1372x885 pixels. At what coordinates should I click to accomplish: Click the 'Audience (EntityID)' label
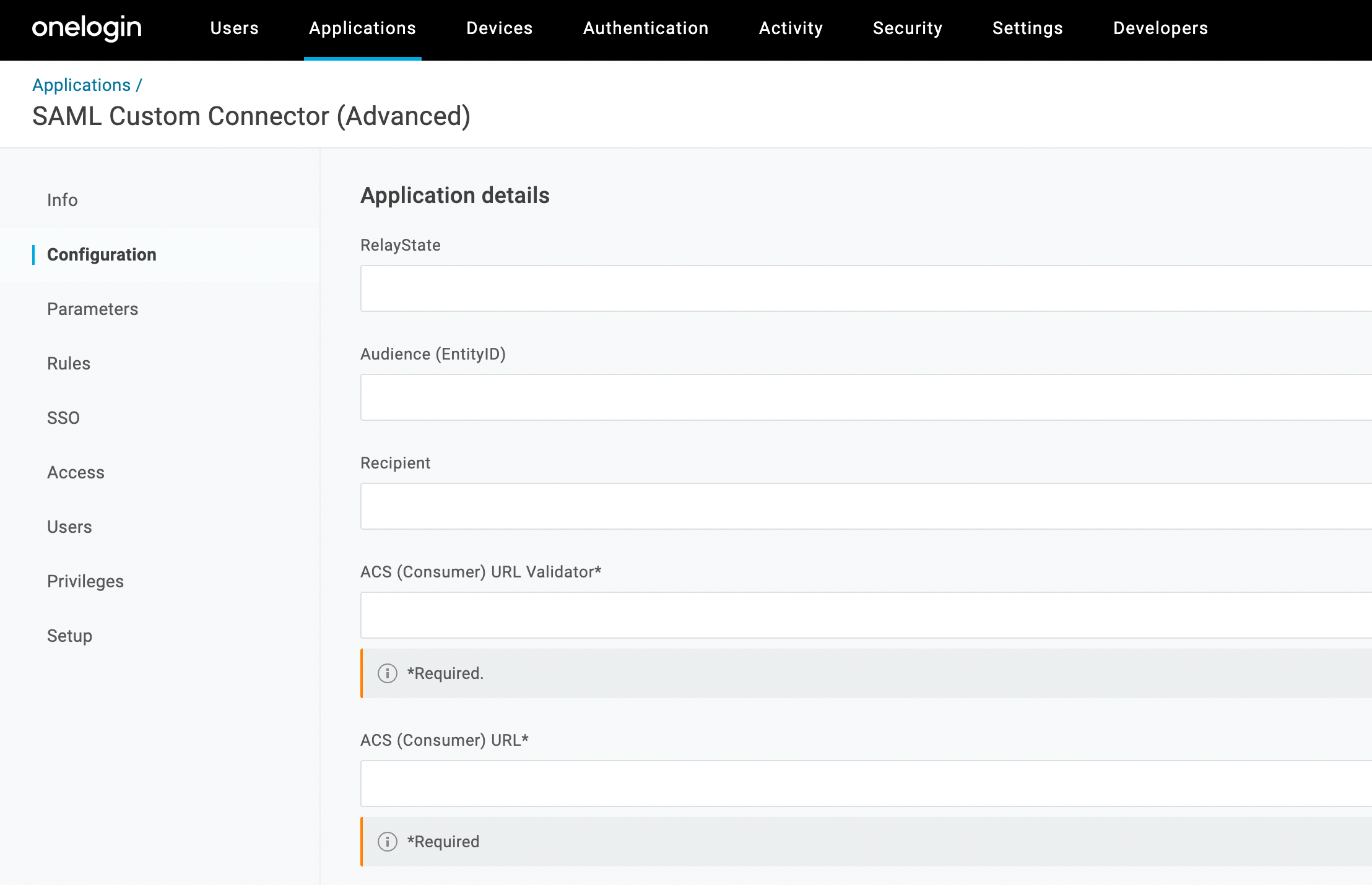433,354
